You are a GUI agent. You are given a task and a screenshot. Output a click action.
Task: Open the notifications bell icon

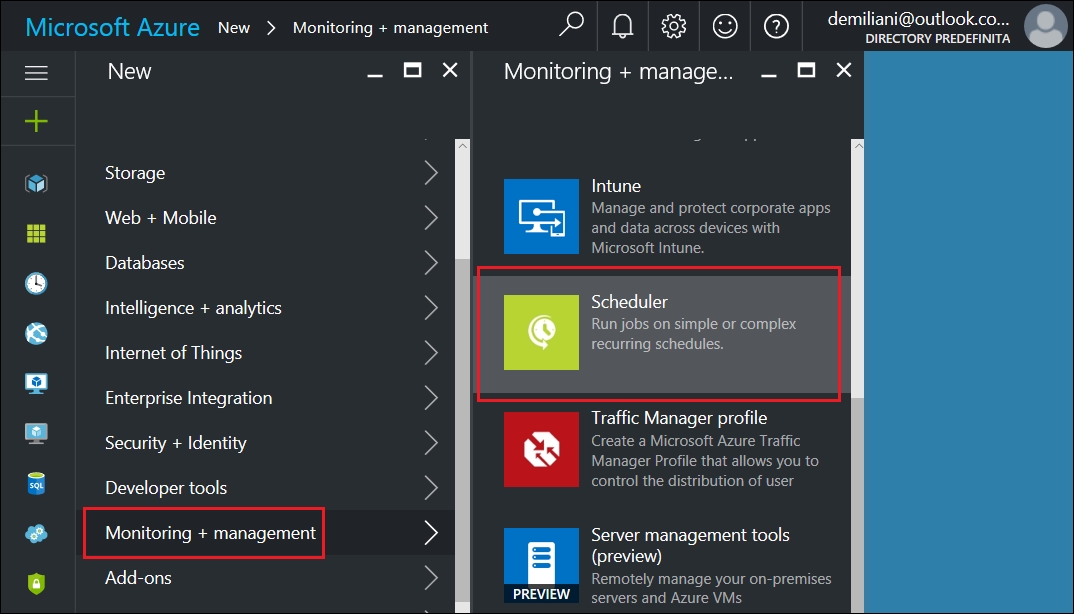[x=622, y=27]
